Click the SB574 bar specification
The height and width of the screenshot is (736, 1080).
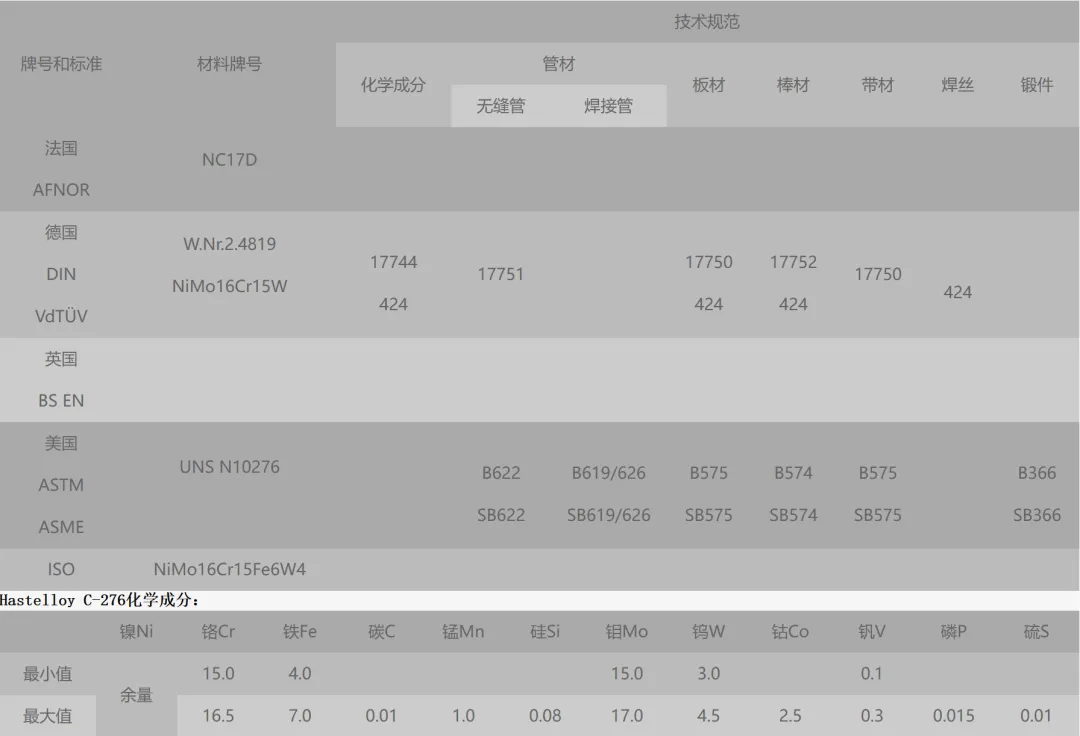[x=793, y=515]
